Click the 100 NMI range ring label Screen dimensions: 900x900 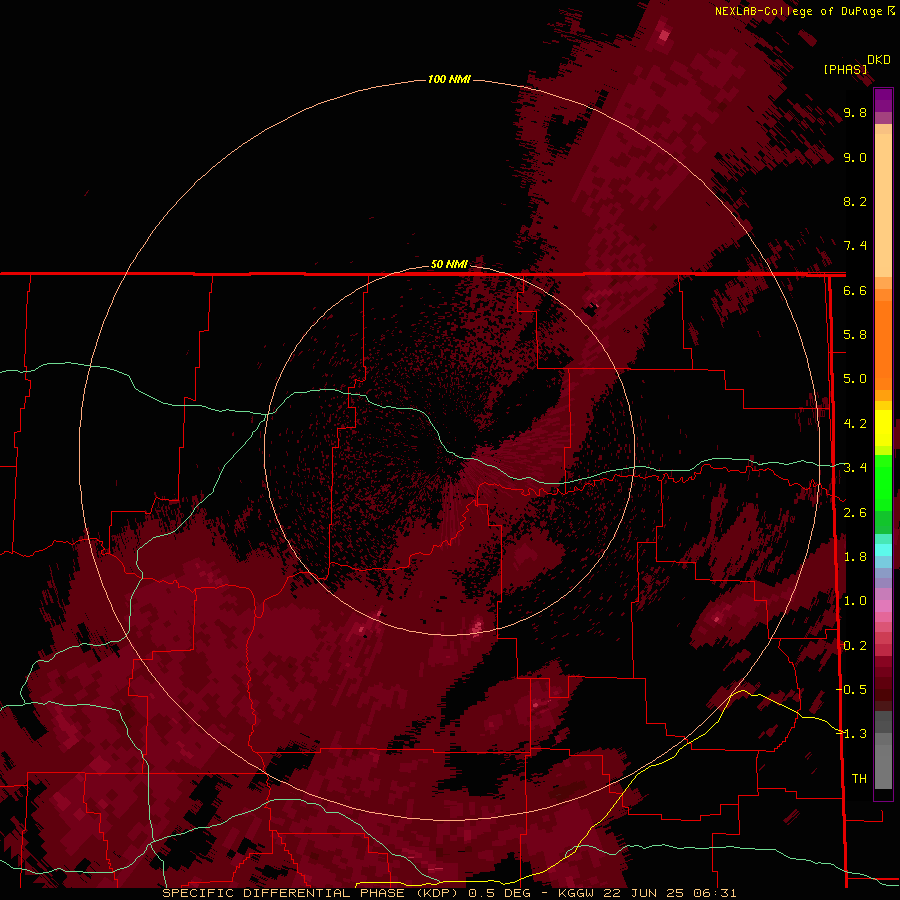[x=449, y=79]
